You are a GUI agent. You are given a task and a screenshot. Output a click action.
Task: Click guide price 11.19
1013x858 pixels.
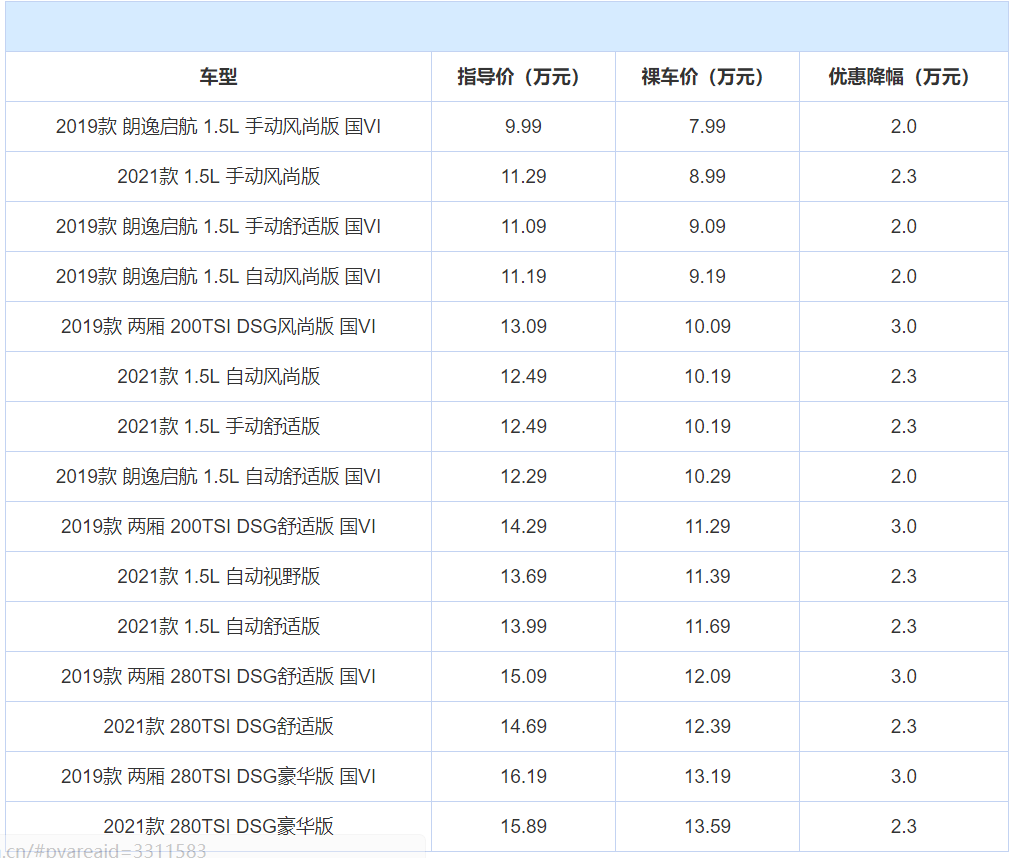pyautogui.click(x=523, y=277)
